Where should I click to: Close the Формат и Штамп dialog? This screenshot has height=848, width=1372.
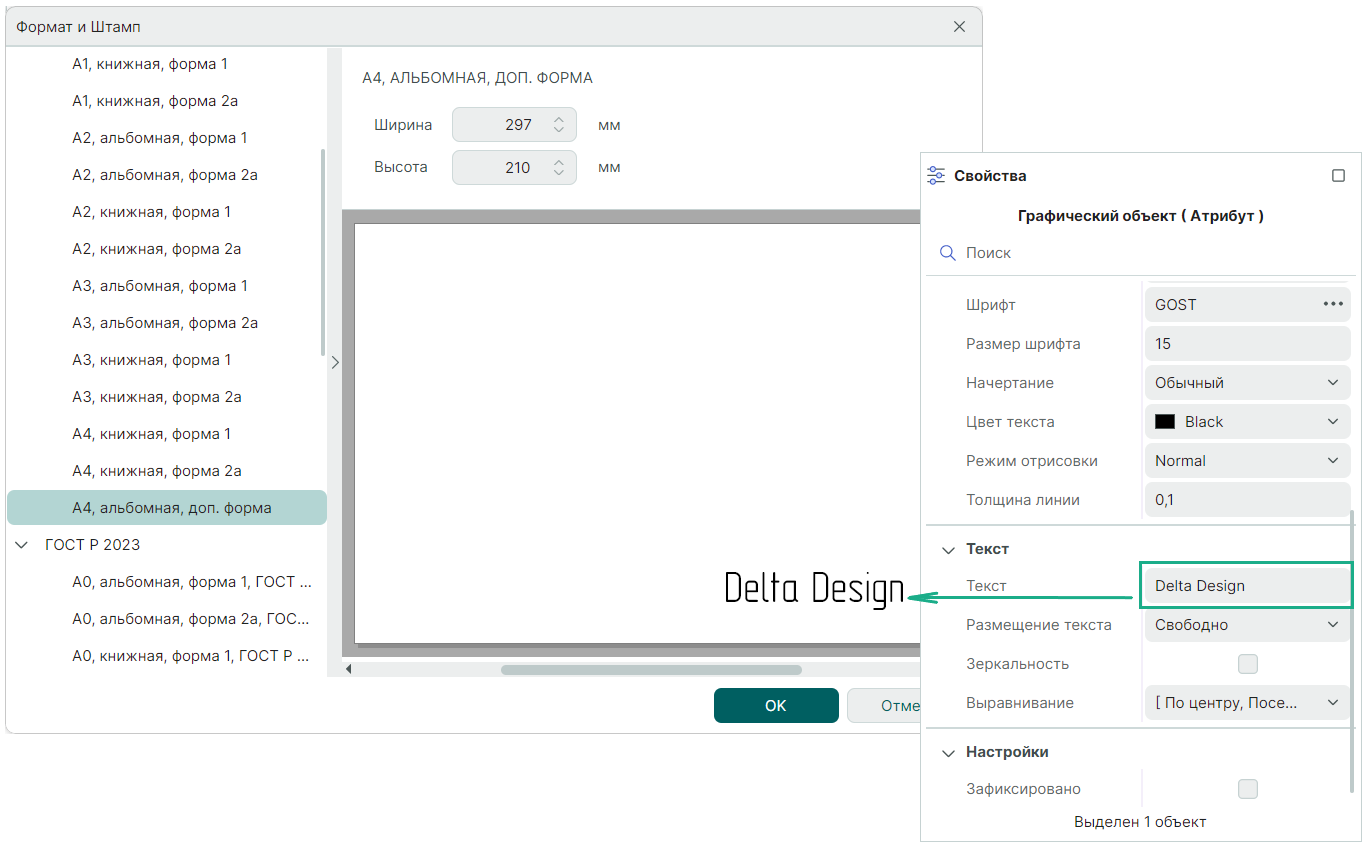[x=959, y=27]
